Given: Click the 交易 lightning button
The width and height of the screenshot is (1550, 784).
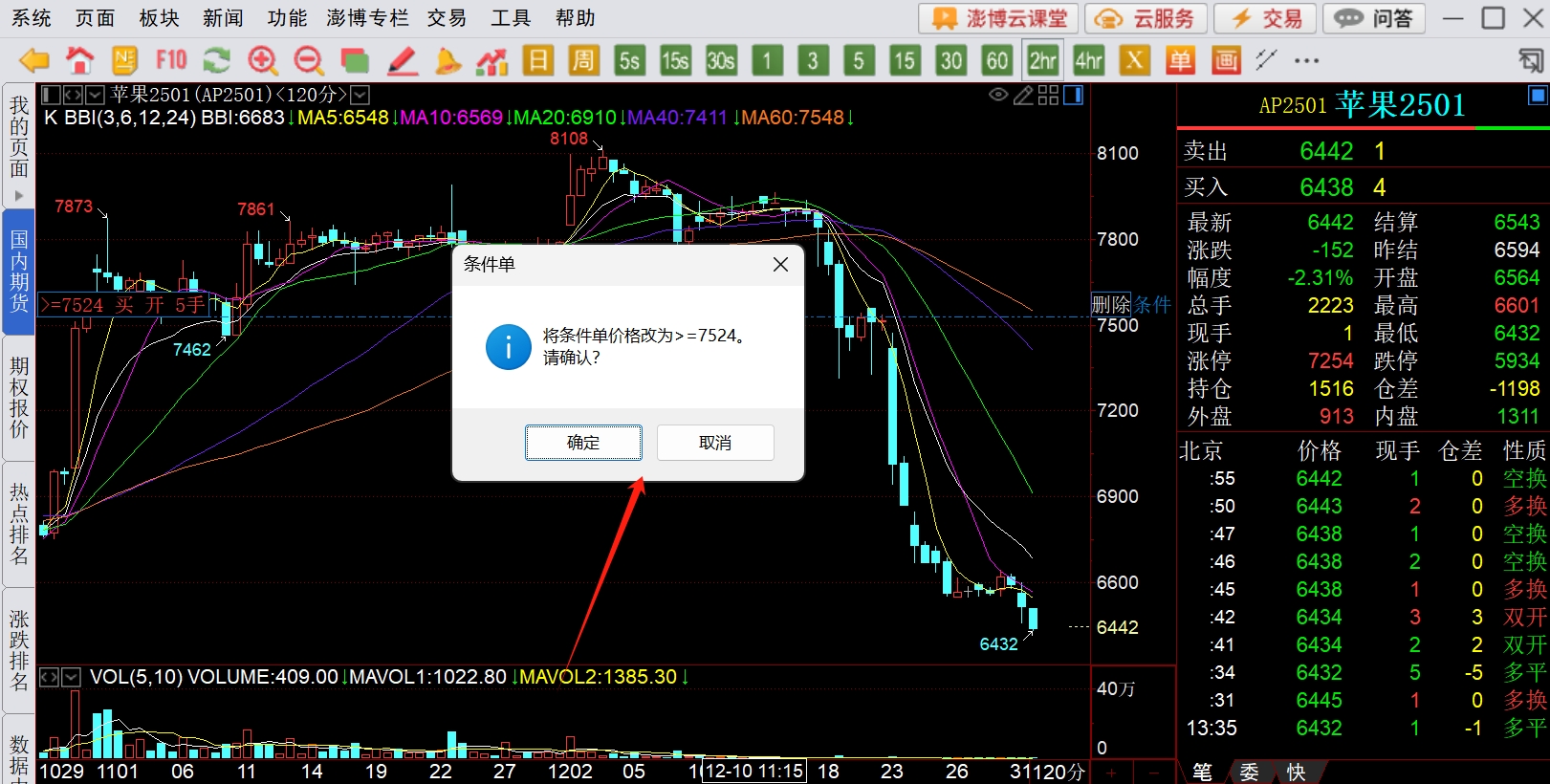Looking at the screenshot, I should pyautogui.click(x=1265, y=18).
